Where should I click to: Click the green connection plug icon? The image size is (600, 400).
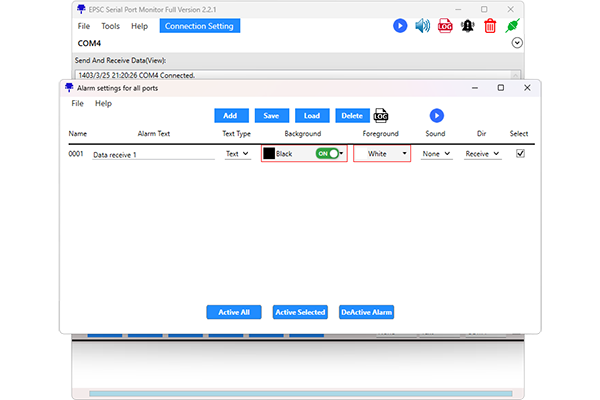(514, 25)
